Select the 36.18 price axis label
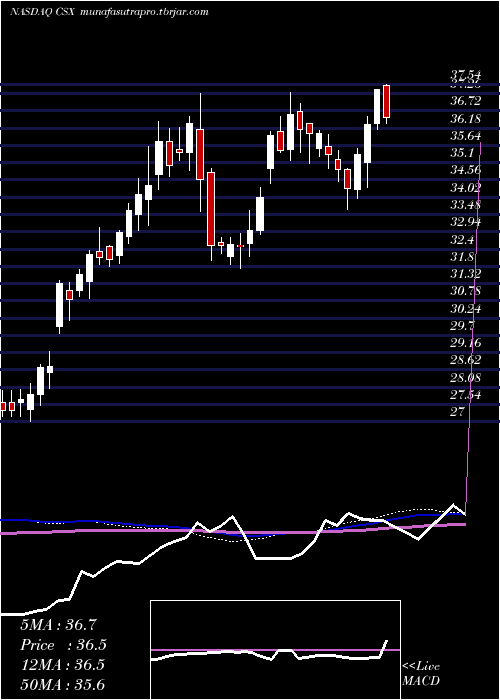This screenshot has width=500, height=700. coord(466,119)
